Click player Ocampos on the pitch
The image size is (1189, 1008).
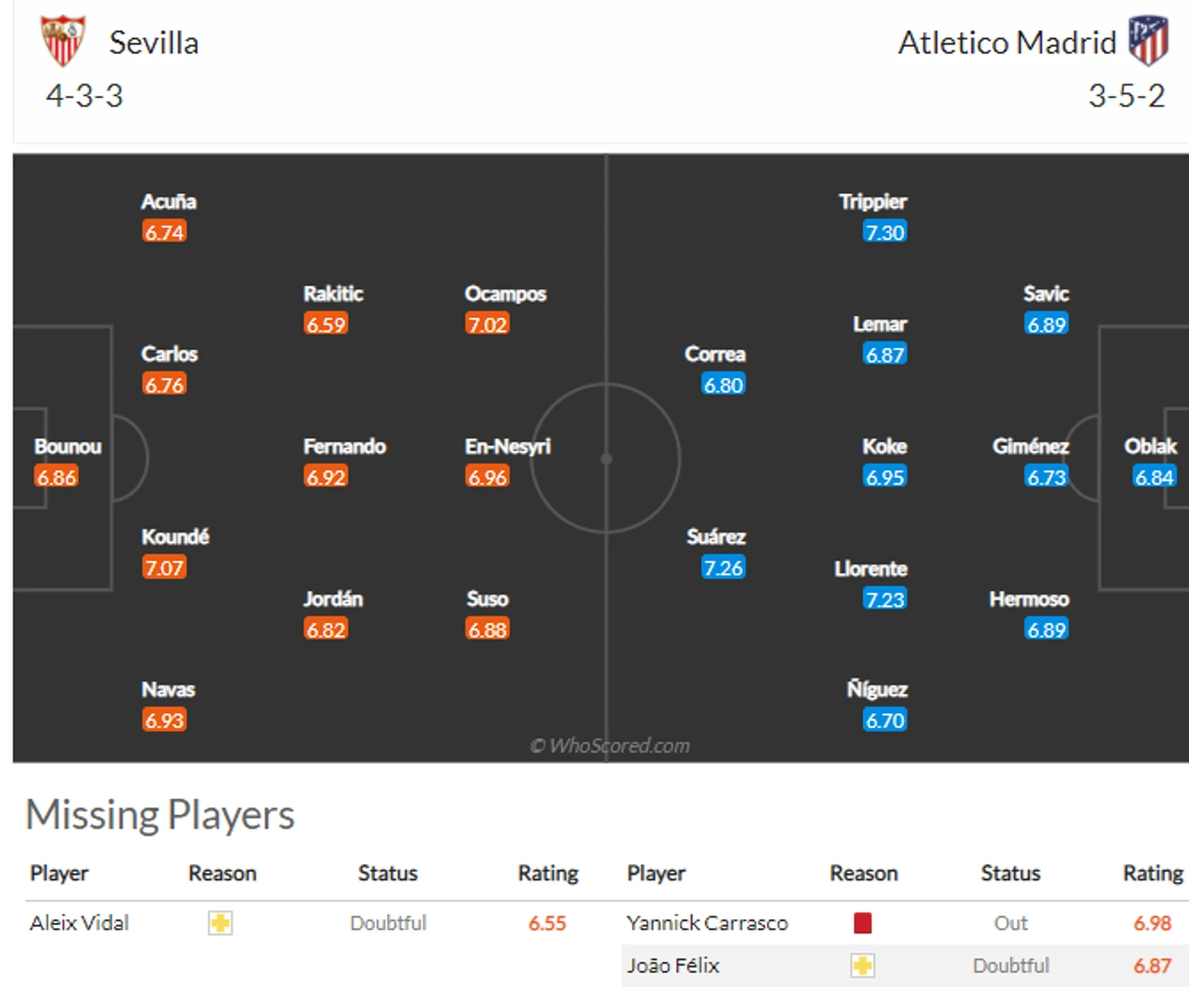click(x=505, y=294)
